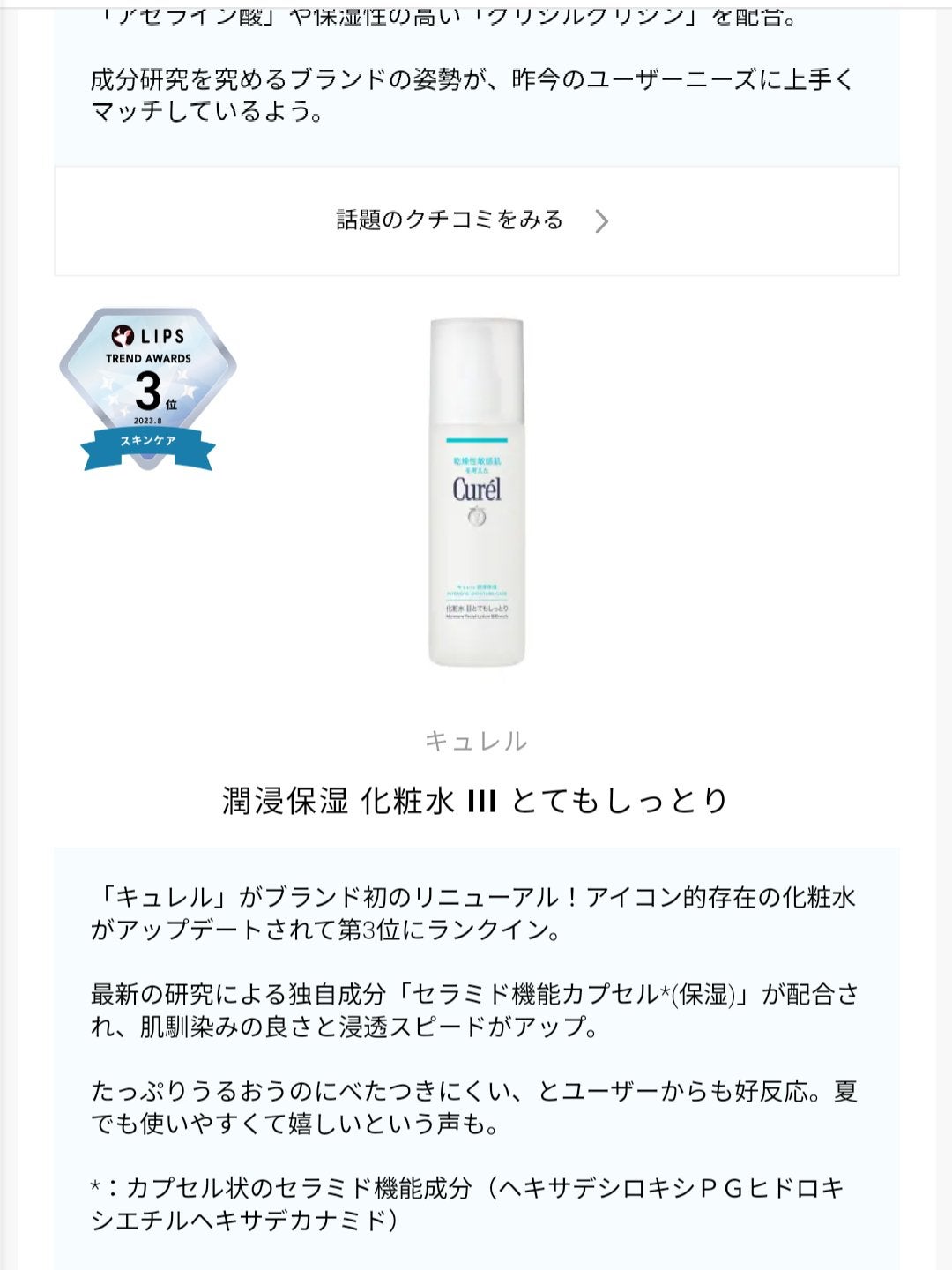The width and height of the screenshot is (952, 1270).
Task: Click the LIPS Trend Awards hexagon badge
Action: (148, 389)
